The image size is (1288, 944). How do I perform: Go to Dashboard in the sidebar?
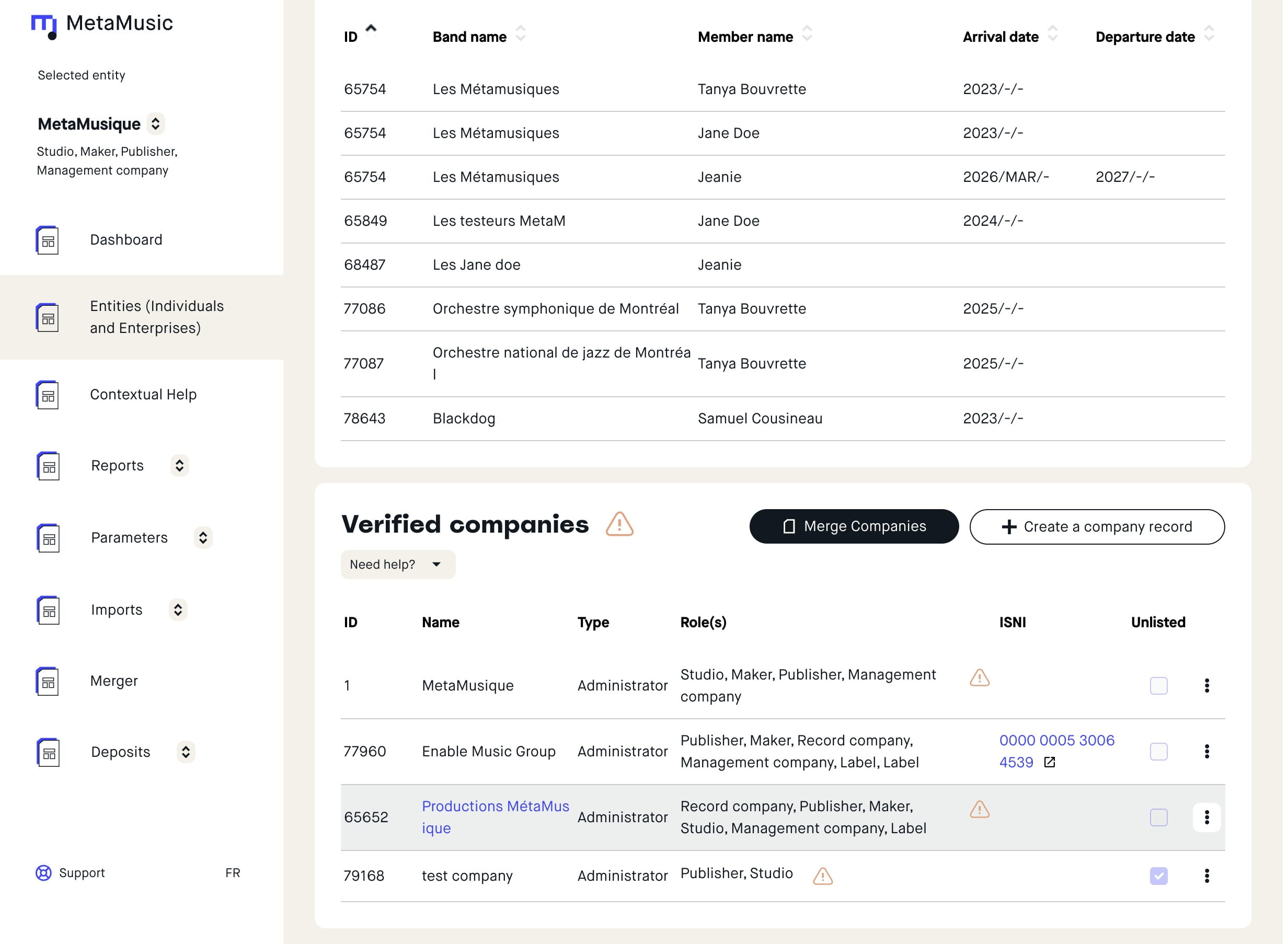pos(125,239)
